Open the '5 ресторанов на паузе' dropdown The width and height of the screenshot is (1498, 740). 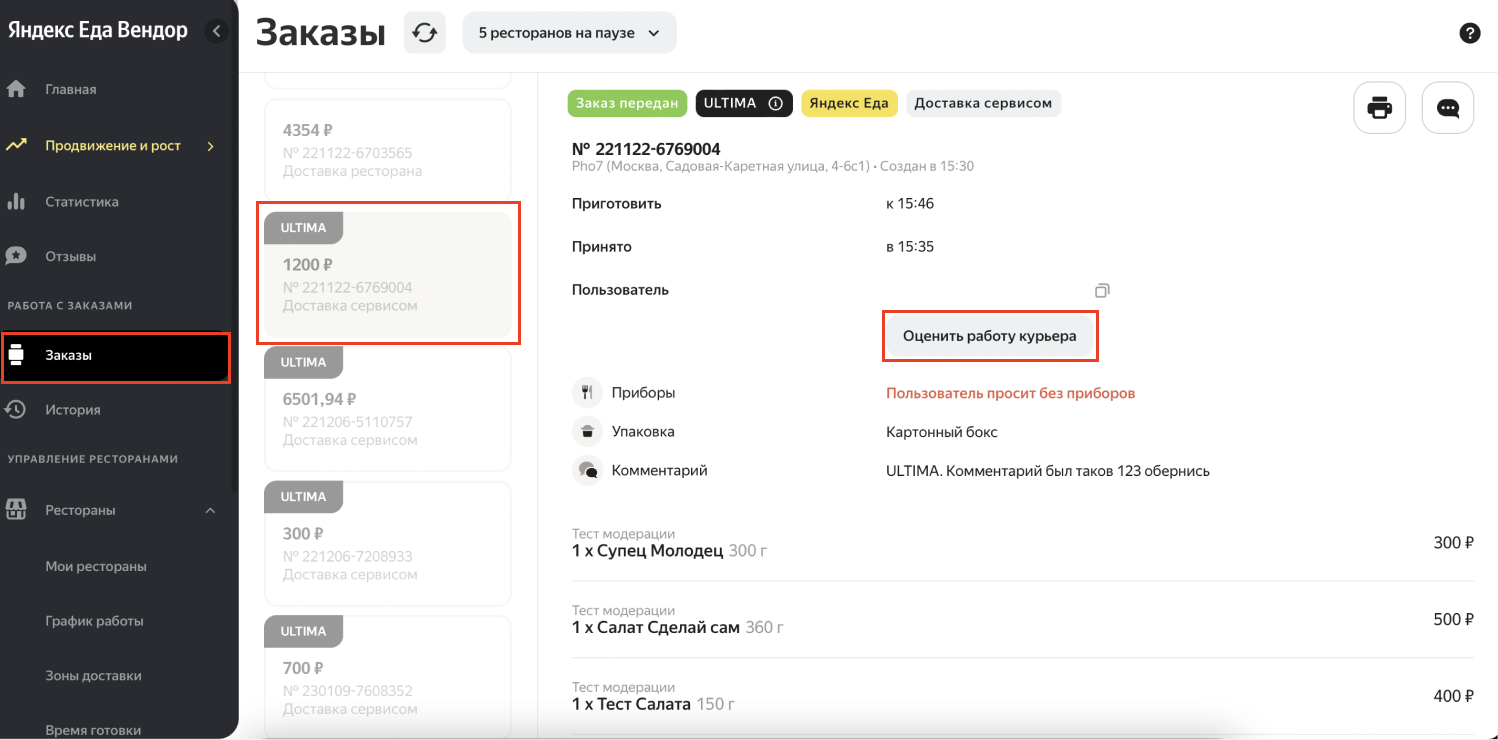pos(569,33)
